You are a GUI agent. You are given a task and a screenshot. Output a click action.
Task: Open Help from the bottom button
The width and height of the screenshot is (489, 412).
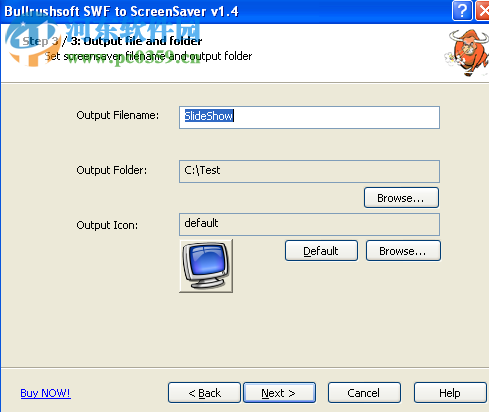450,393
